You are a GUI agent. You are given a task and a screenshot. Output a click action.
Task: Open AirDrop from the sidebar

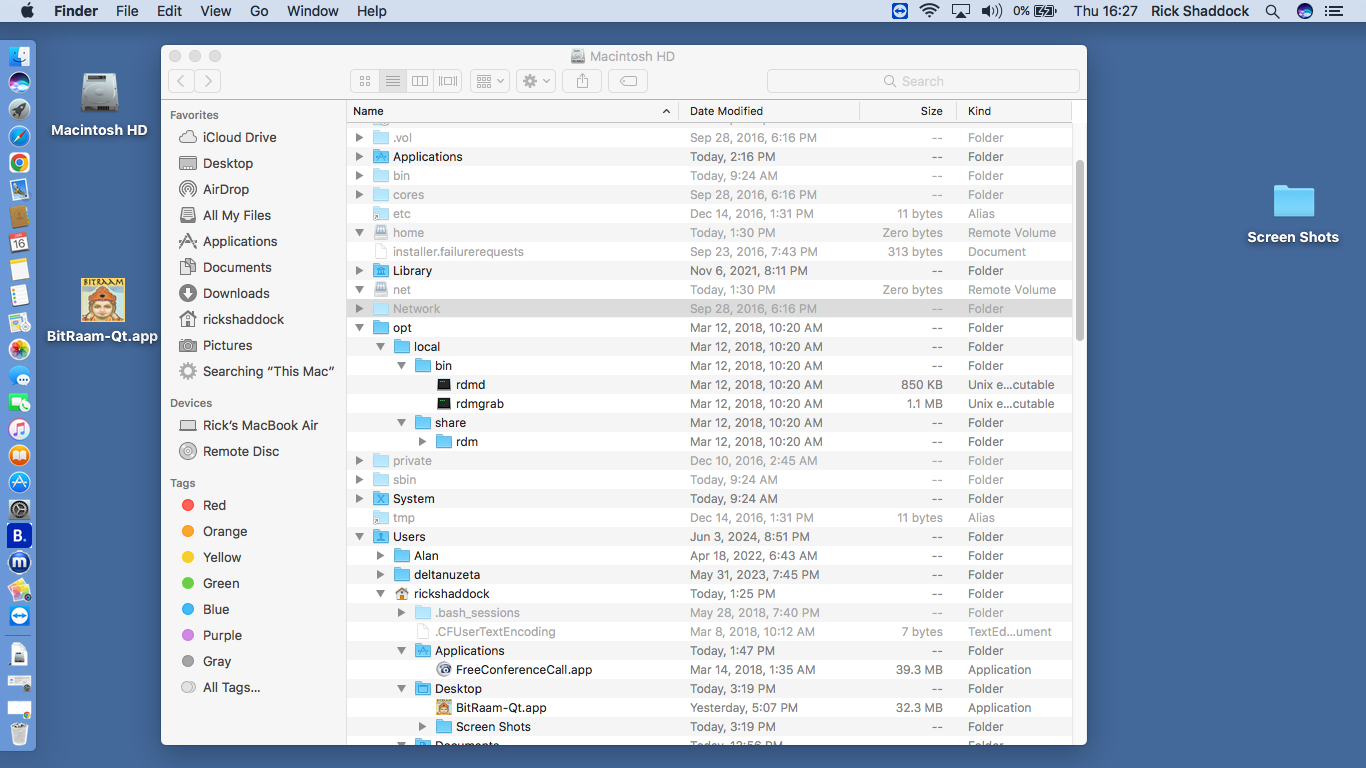tap(225, 189)
